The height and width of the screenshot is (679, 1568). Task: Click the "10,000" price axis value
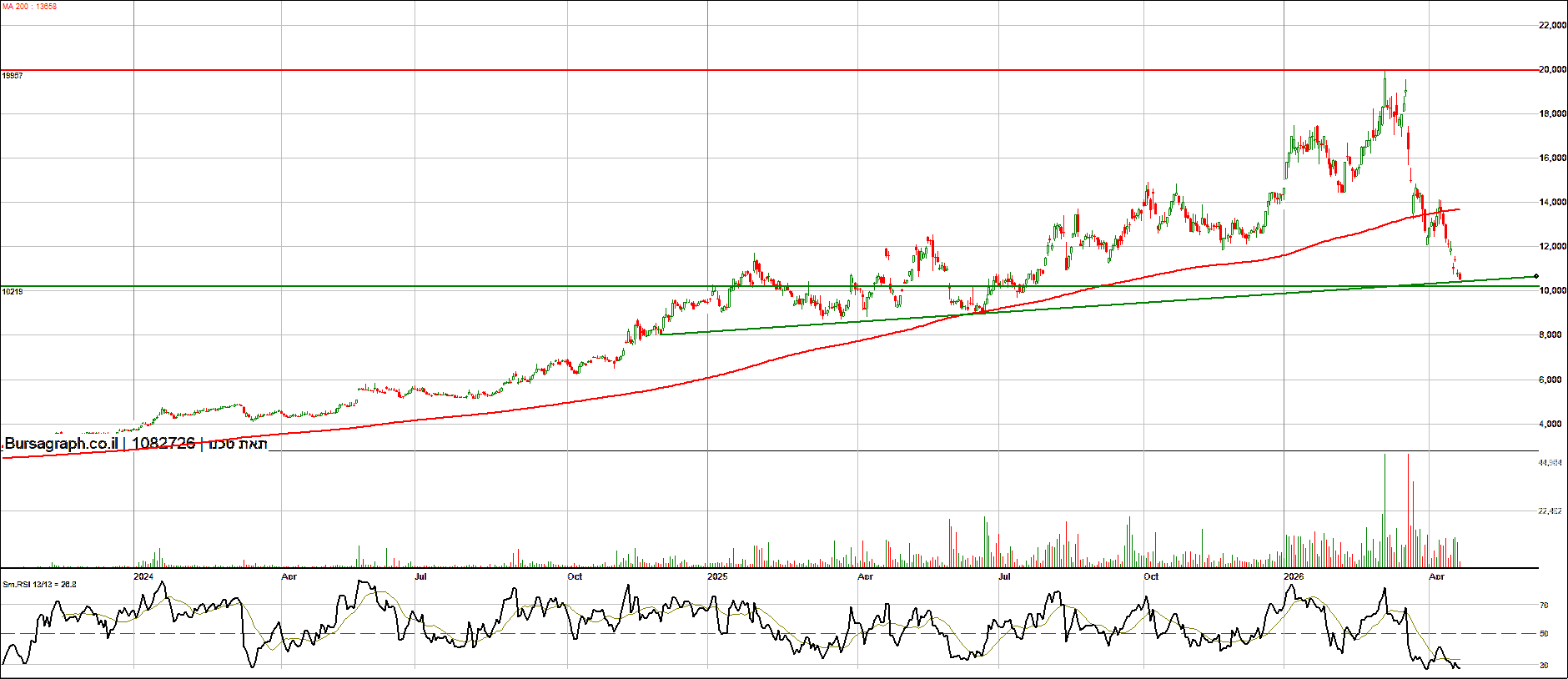point(1551,291)
